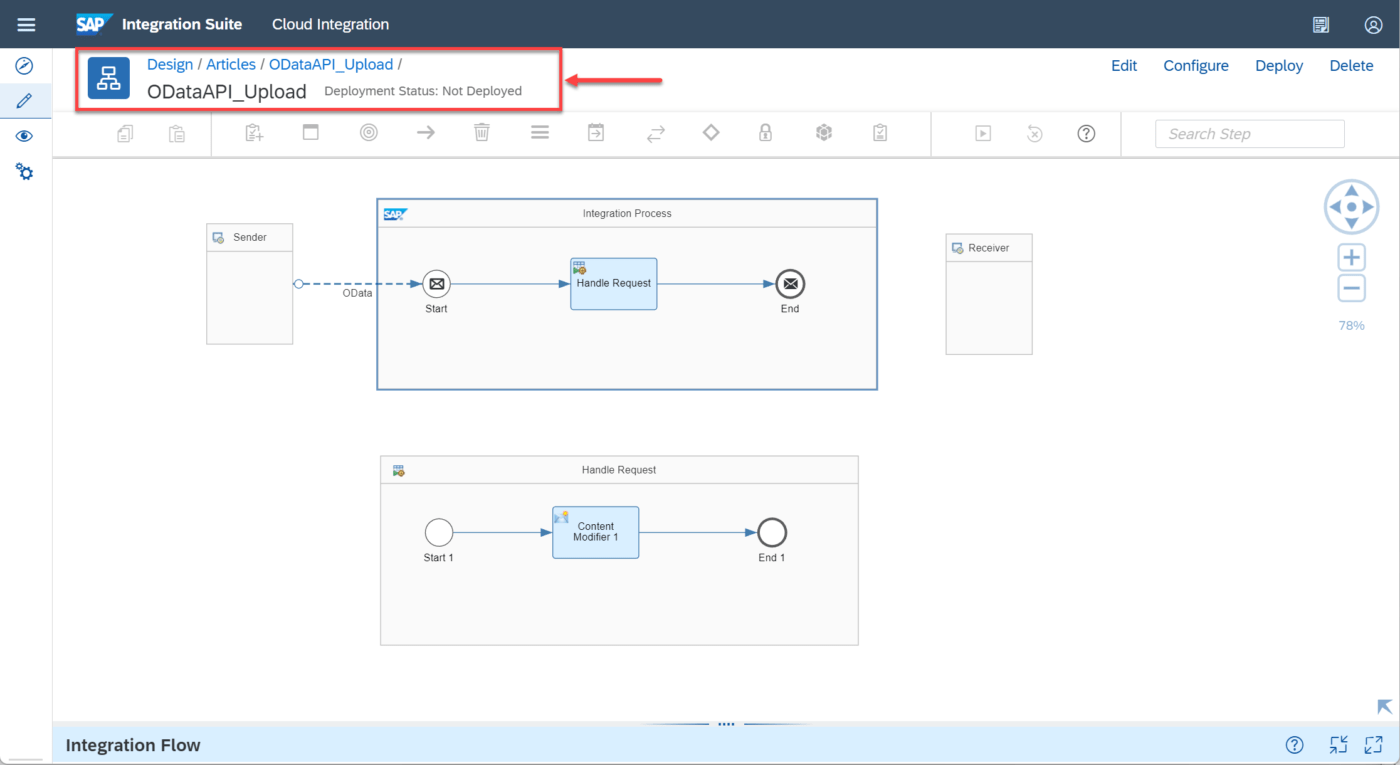
Task: Maximize the Integration Flow properties panel
Action: [x=1373, y=744]
